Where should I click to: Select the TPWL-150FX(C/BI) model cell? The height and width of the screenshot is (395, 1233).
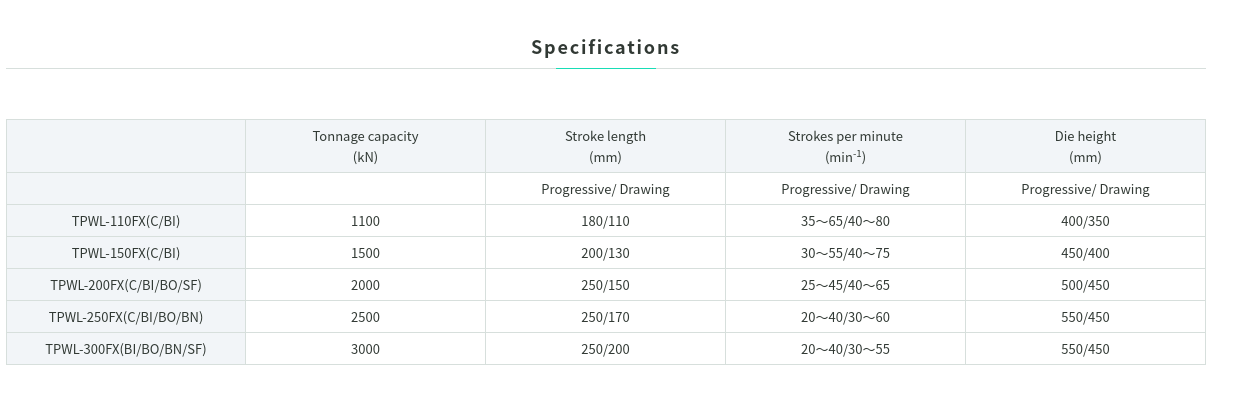click(126, 253)
